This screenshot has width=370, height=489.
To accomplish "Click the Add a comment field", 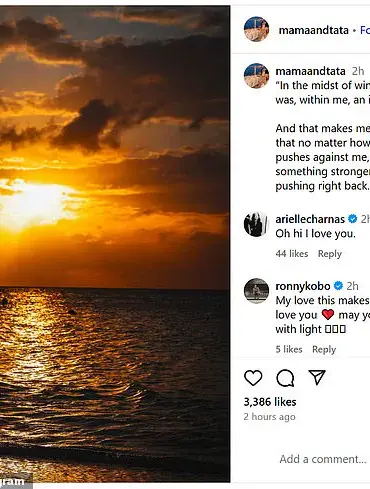I will pyautogui.click(x=323, y=459).
